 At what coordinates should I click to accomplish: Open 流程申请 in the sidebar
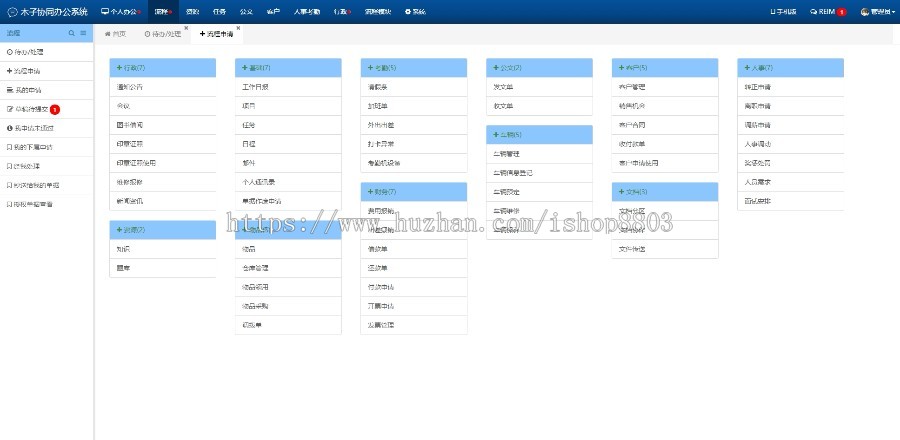46,71
